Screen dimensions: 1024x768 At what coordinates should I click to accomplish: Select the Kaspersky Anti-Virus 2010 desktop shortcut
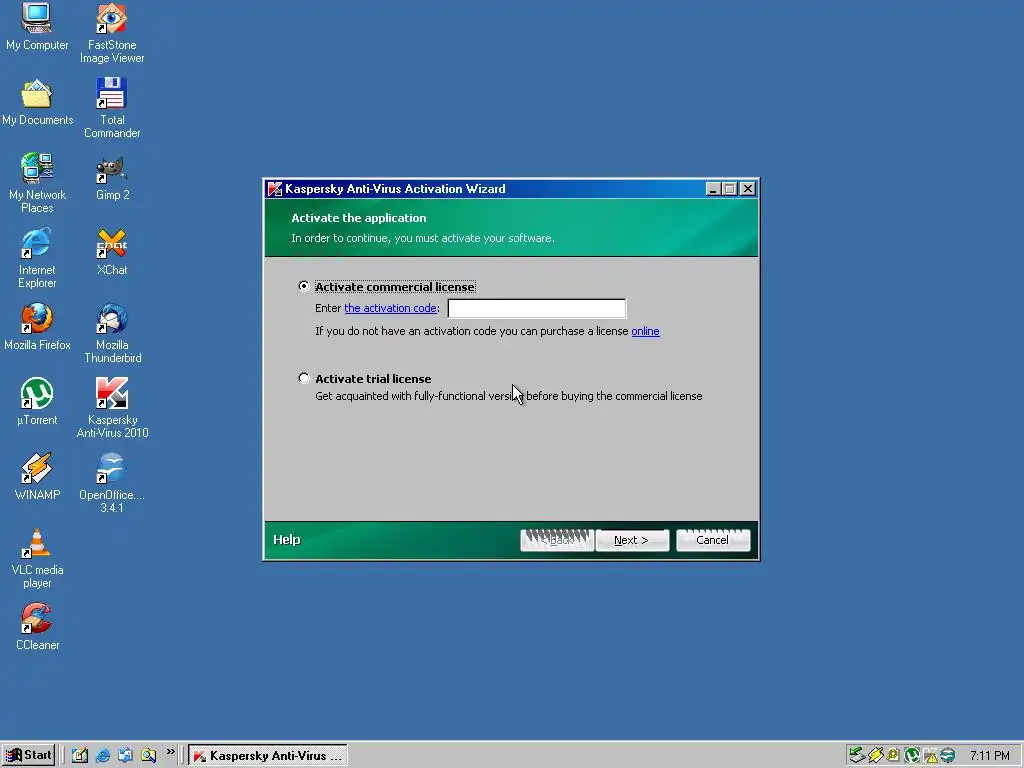pos(112,408)
